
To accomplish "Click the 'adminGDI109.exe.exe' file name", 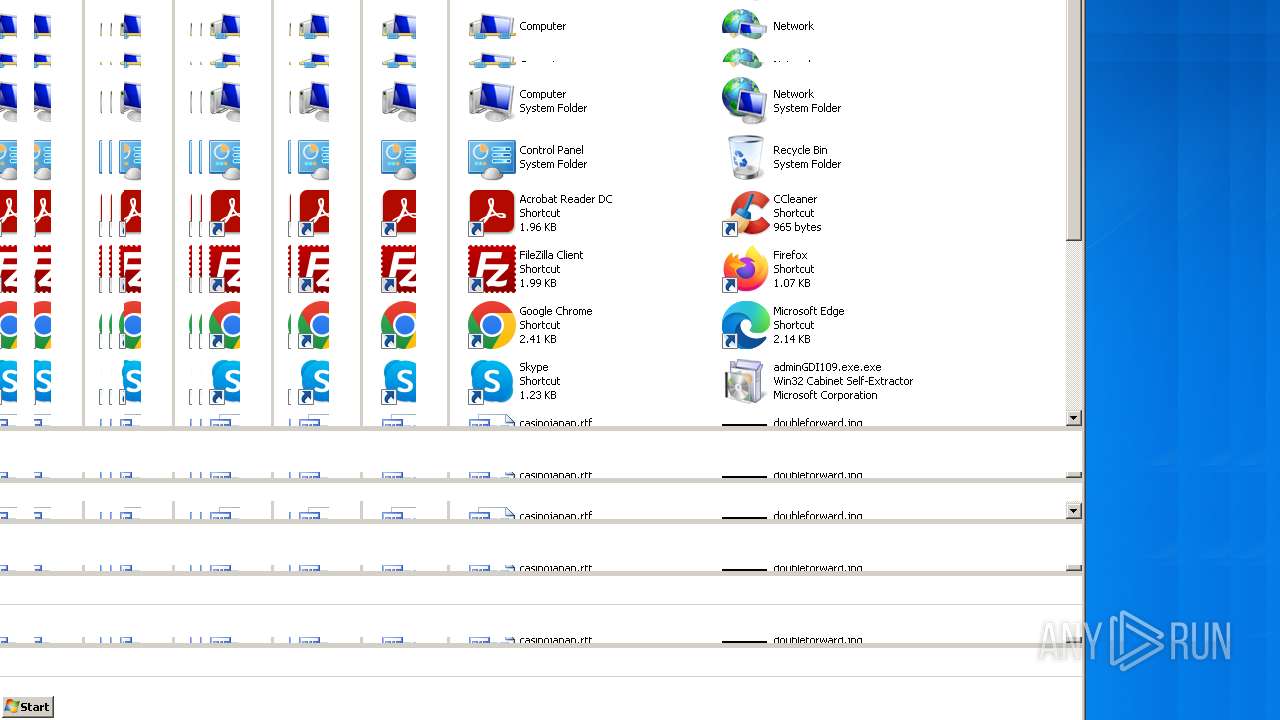I will (827, 367).
